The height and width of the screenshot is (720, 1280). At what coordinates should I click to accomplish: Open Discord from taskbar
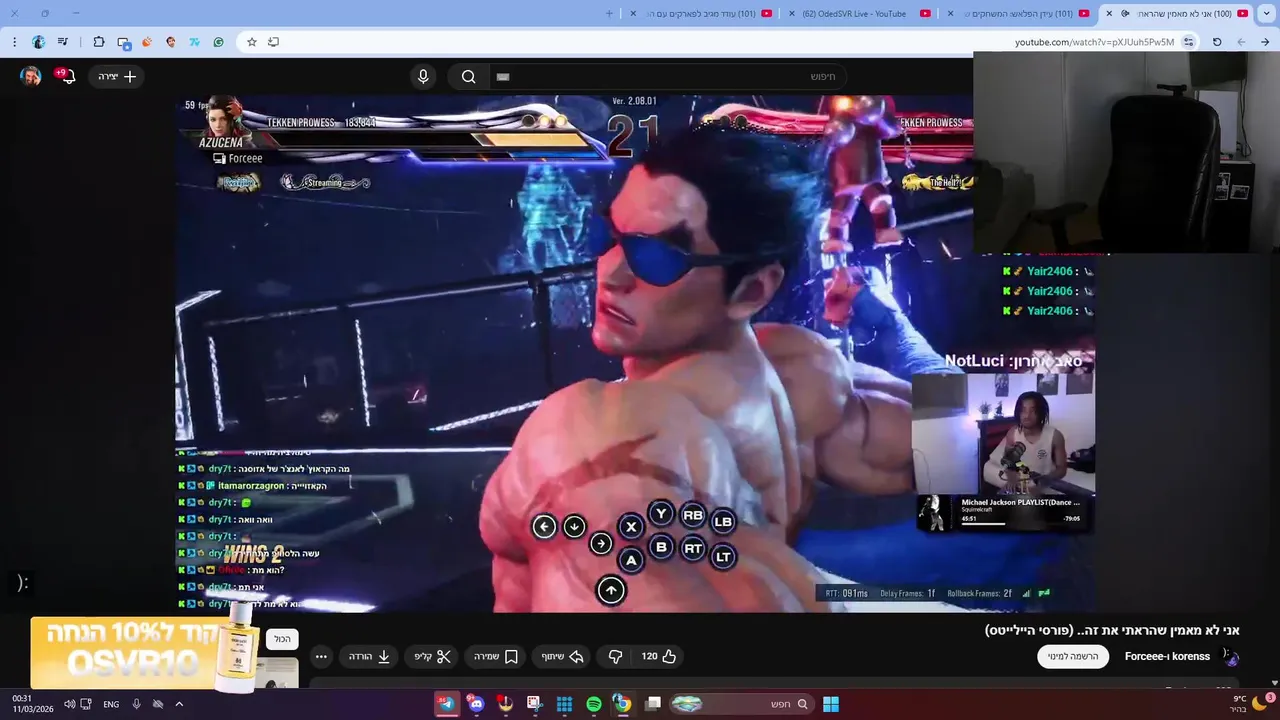[476, 704]
